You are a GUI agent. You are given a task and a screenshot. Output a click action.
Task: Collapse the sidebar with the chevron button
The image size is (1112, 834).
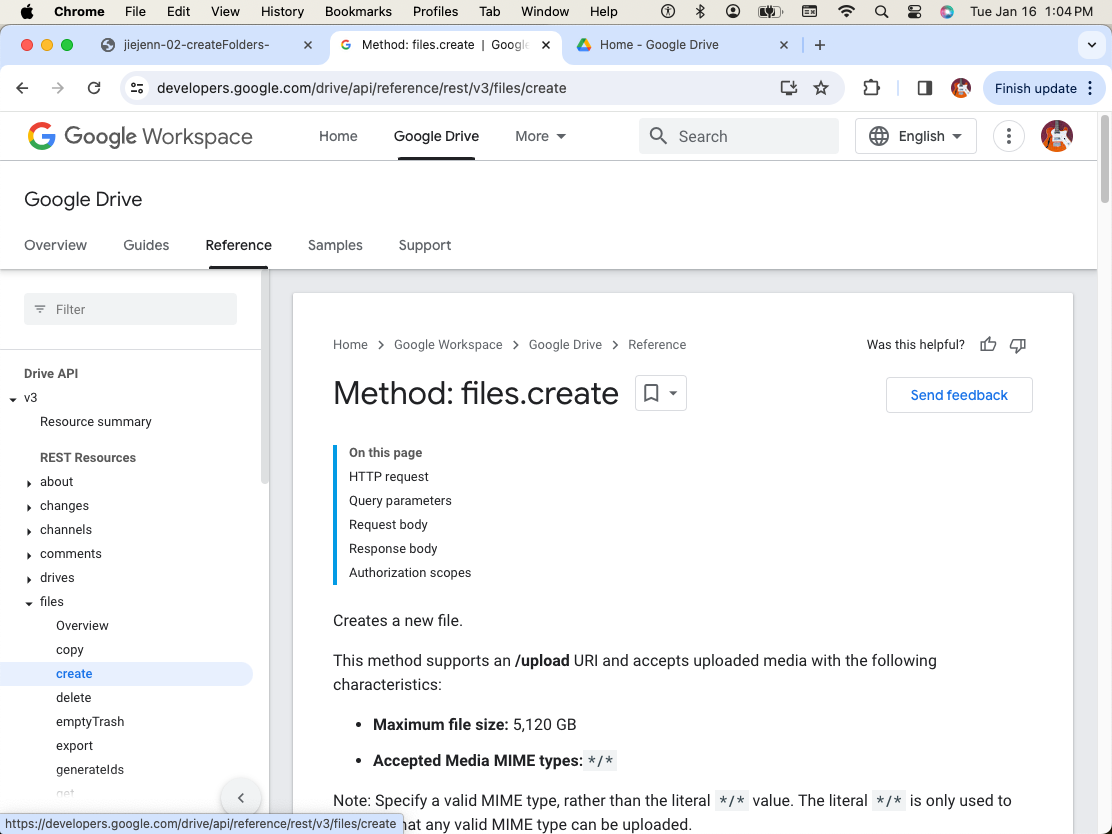coord(241,798)
